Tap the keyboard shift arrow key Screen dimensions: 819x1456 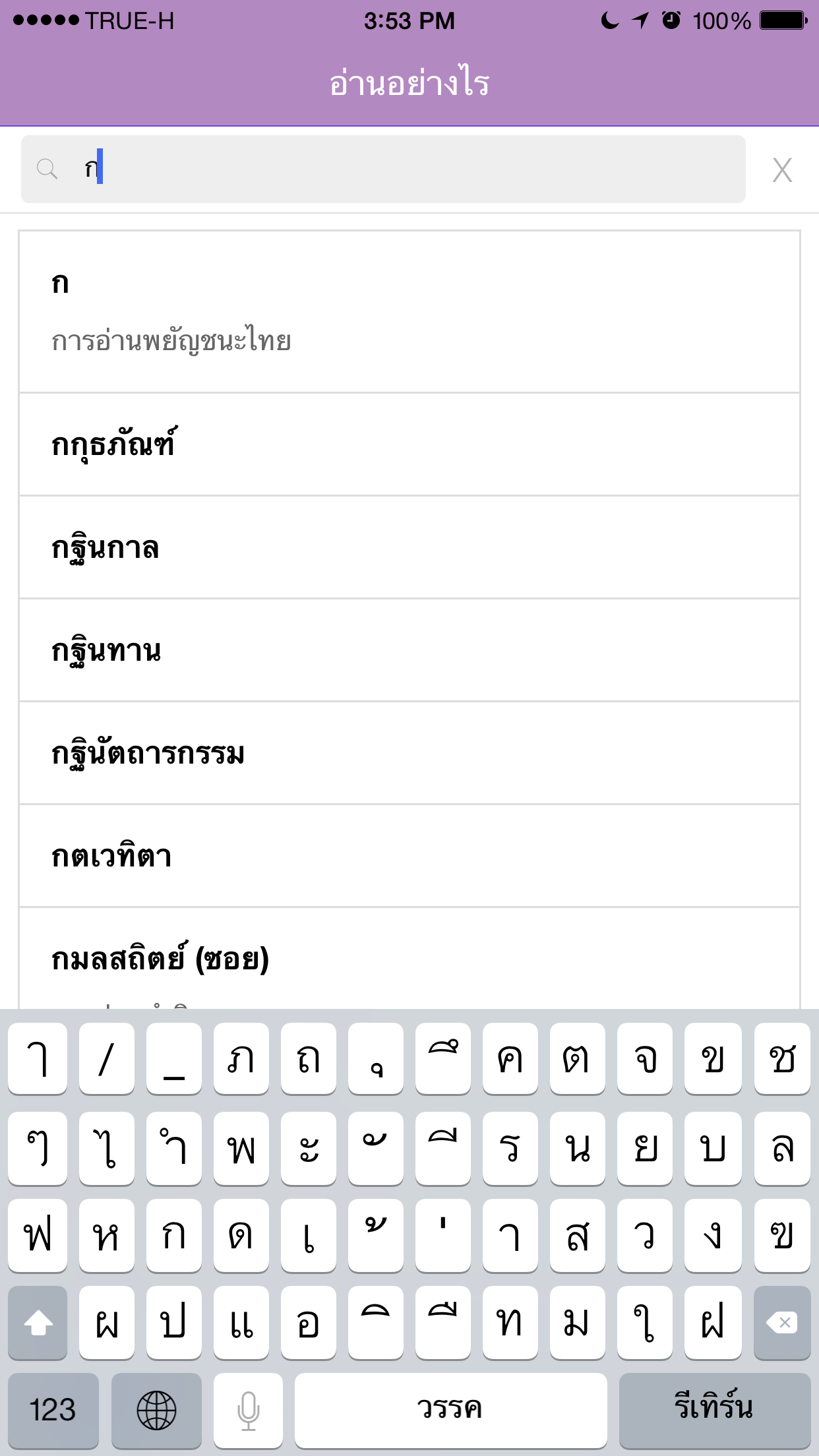tap(38, 1323)
